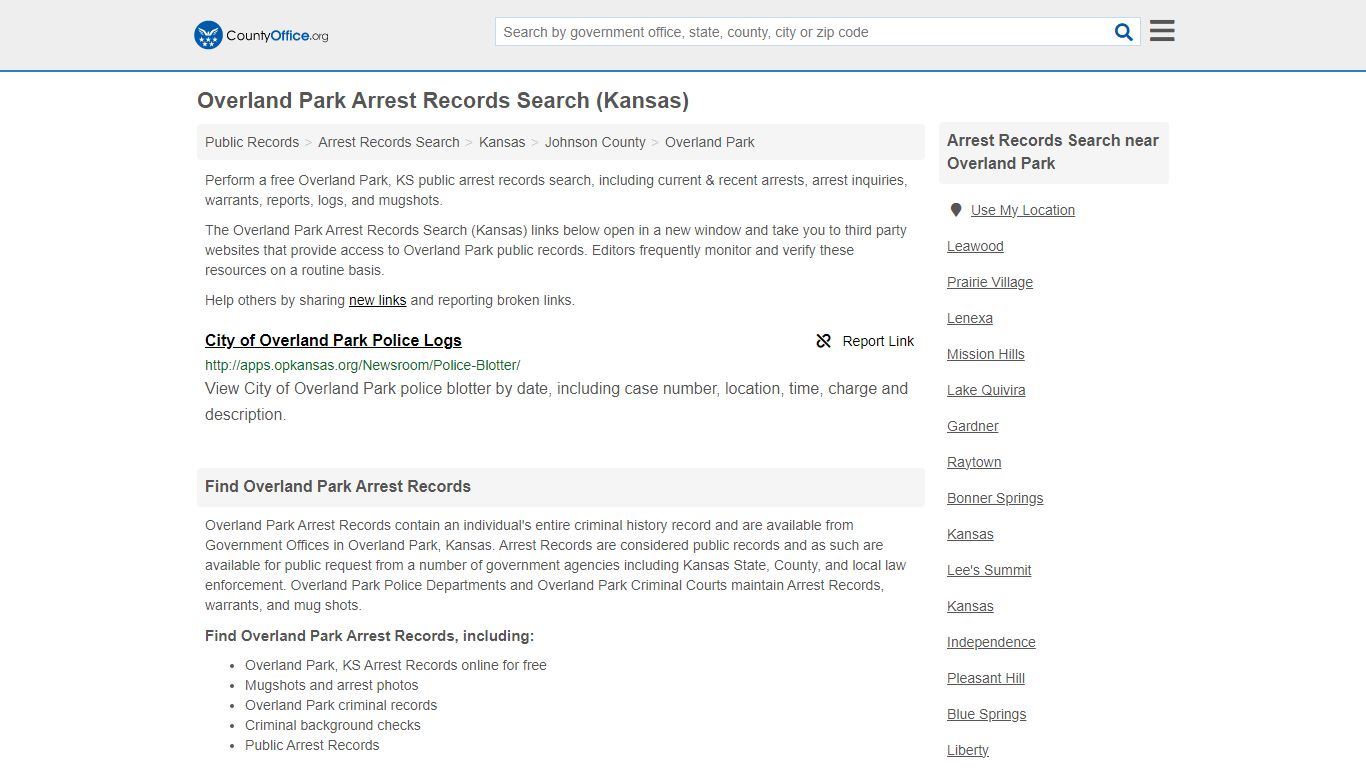Click Use My Location
This screenshot has width=1366, height=768.
point(1023,210)
